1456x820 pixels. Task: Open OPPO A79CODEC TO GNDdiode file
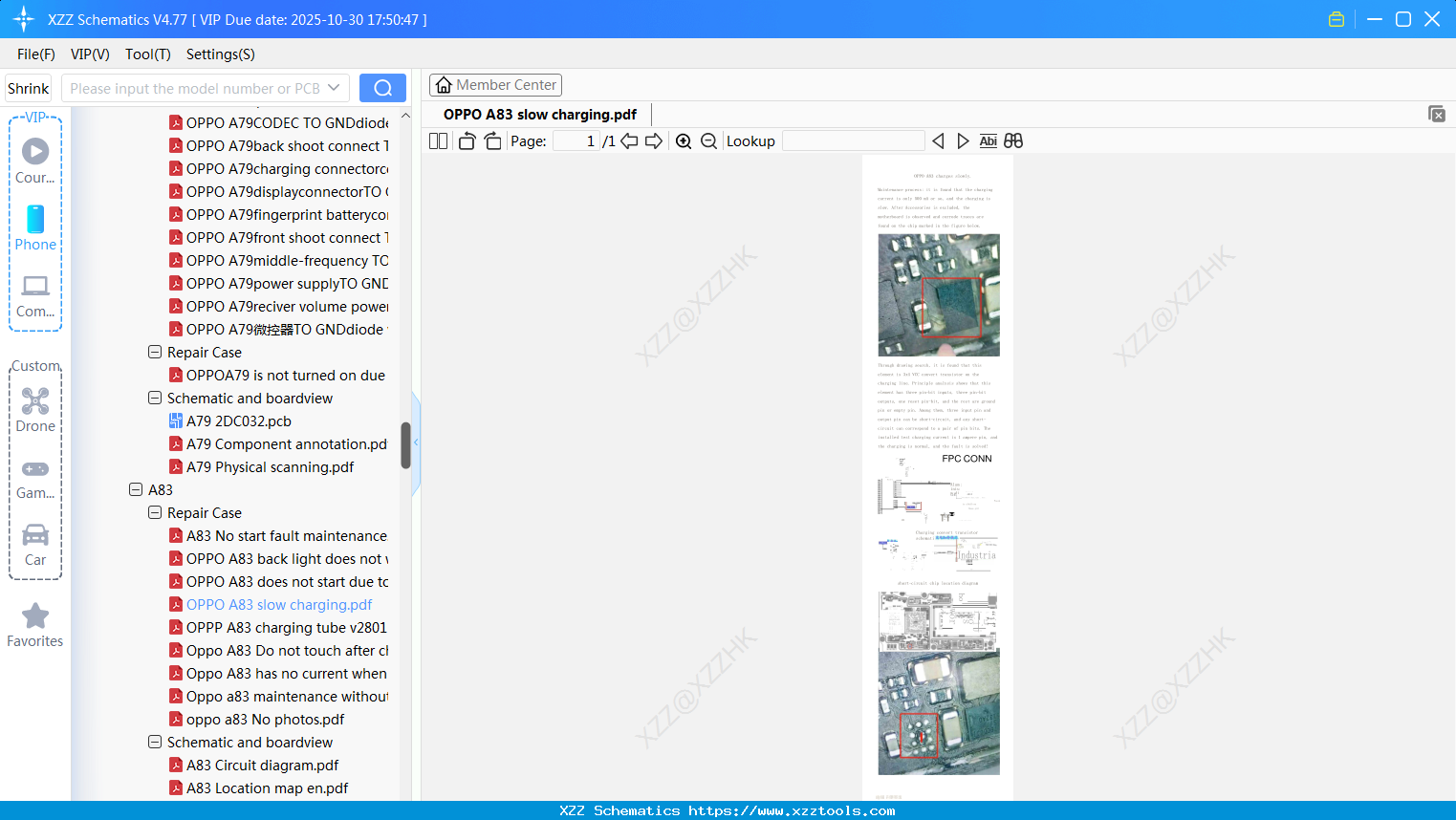279,123
